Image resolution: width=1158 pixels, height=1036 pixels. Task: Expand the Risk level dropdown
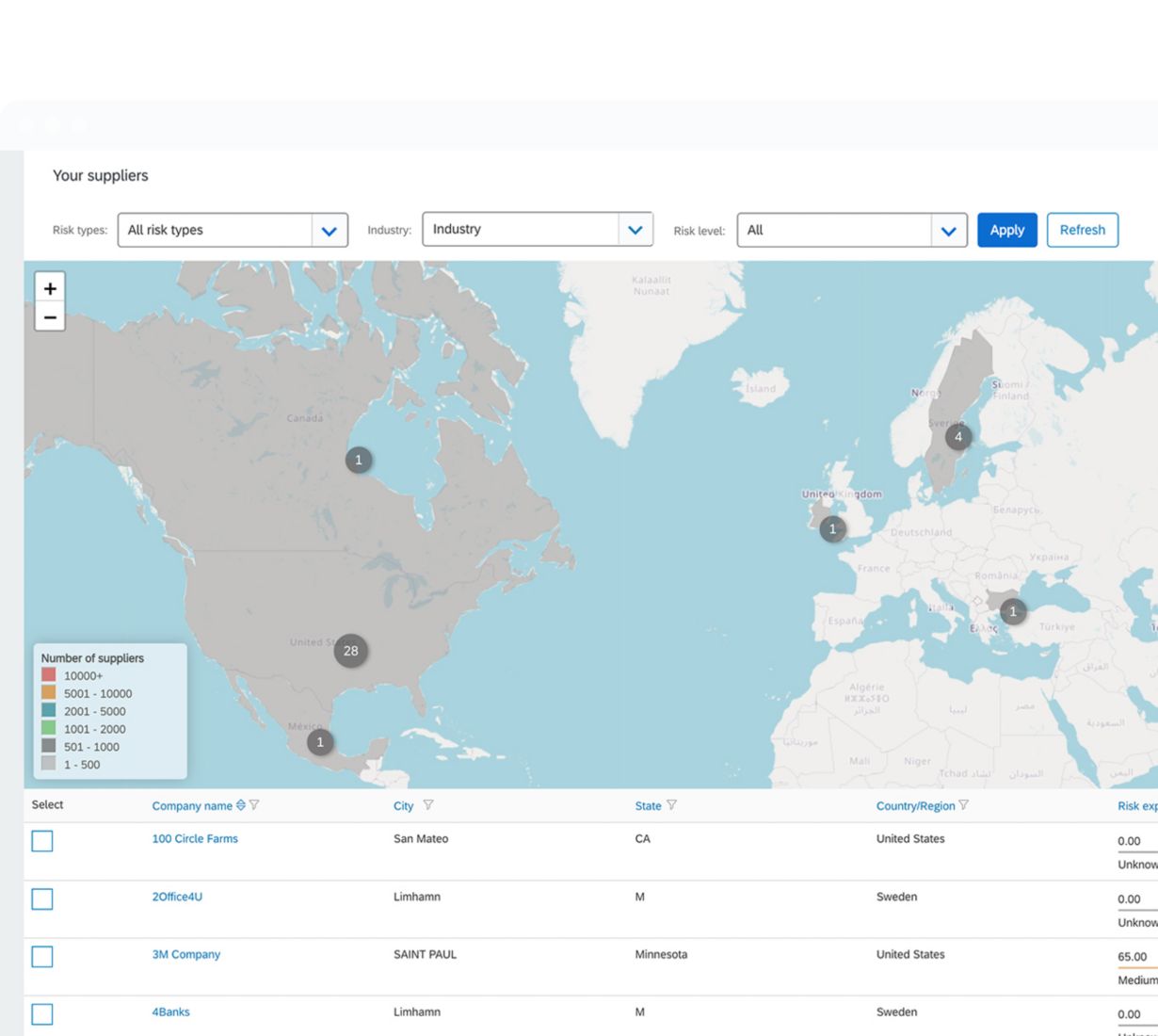click(x=948, y=231)
